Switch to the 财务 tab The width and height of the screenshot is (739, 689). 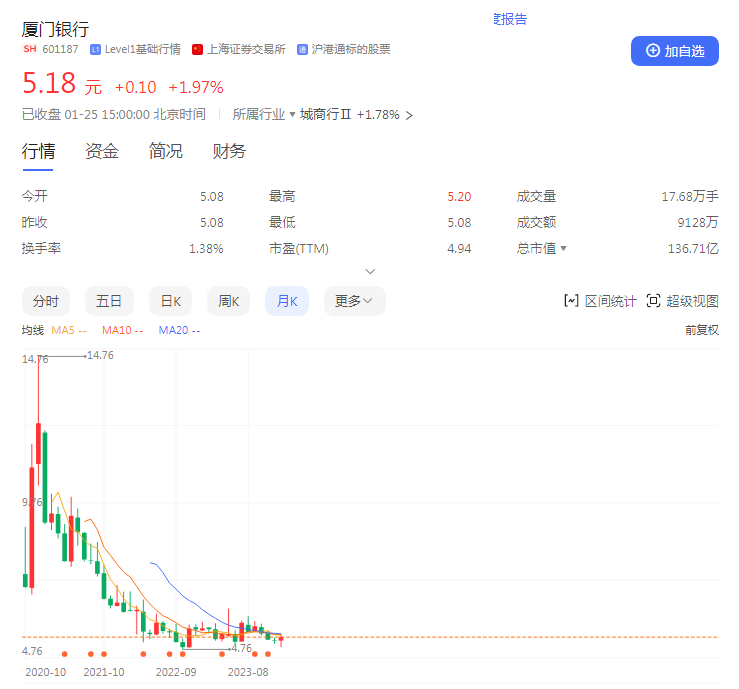click(x=229, y=151)
